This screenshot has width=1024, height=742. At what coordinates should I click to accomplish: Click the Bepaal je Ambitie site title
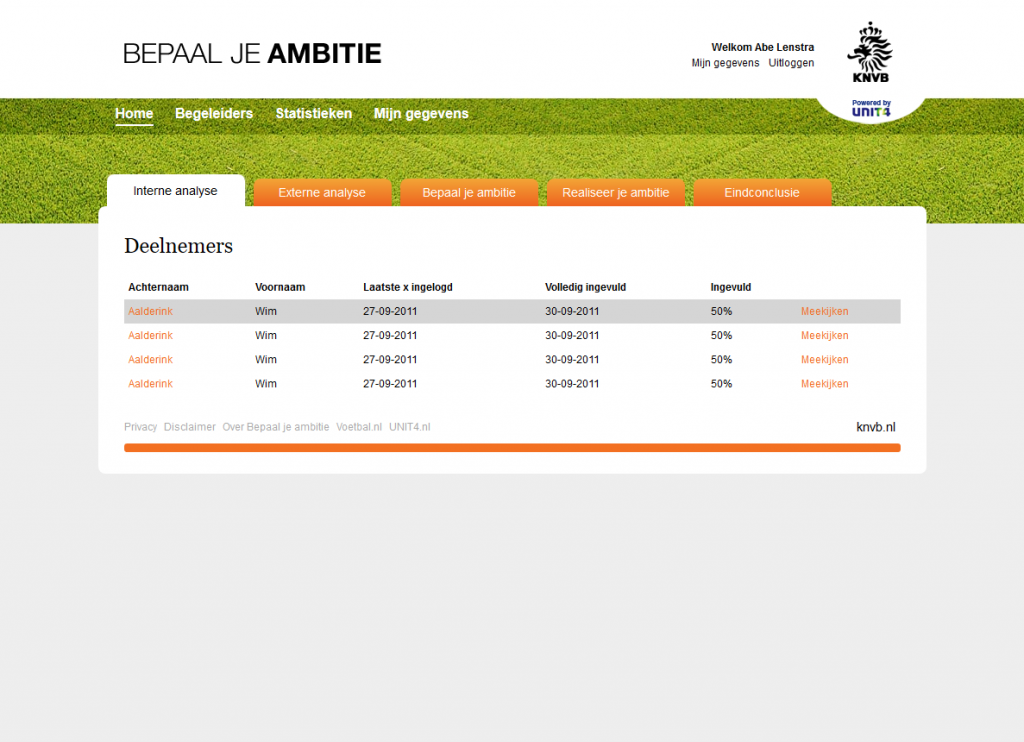pyautogui.click(x=252, y=53)
